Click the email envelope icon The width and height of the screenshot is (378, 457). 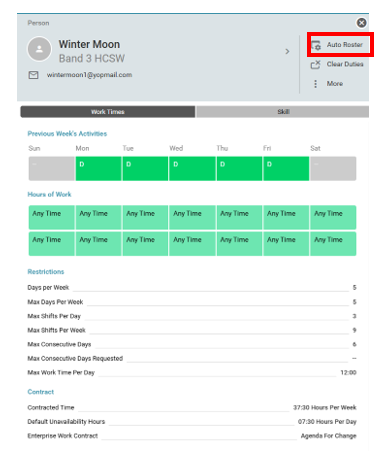point(33,75)
